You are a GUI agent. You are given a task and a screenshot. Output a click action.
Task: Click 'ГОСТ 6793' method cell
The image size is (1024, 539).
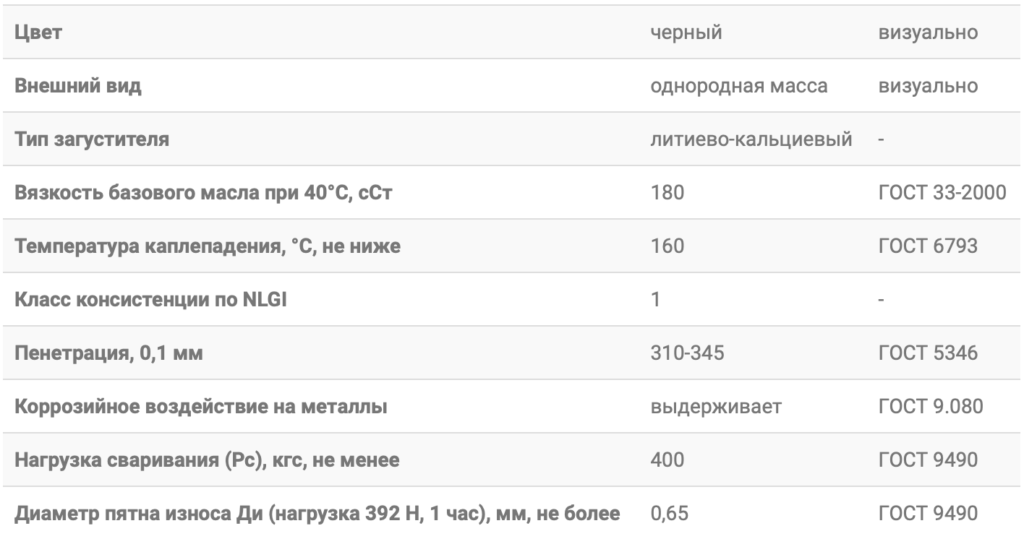point(928,246)
